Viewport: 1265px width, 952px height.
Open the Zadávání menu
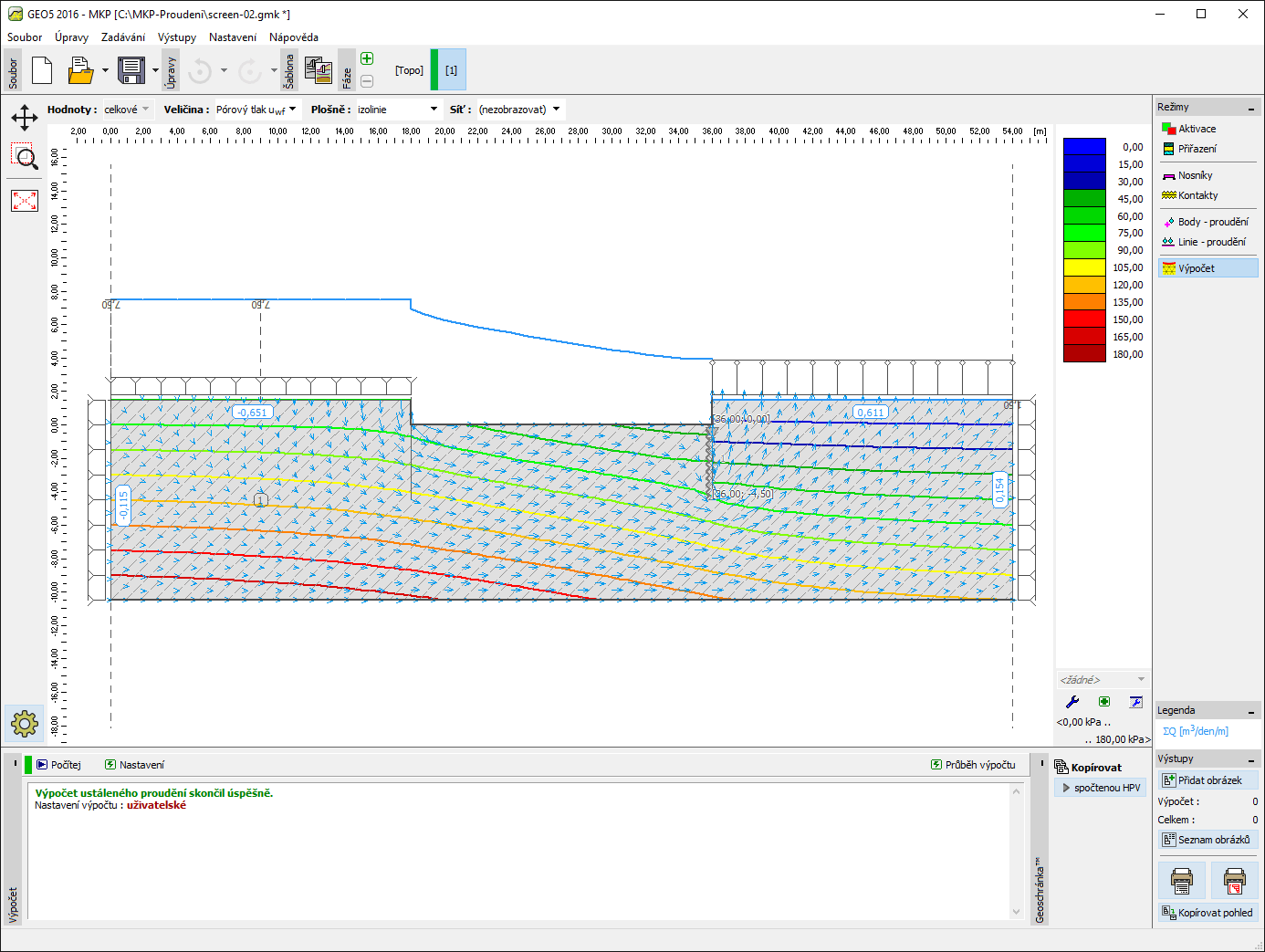(123, 37)
